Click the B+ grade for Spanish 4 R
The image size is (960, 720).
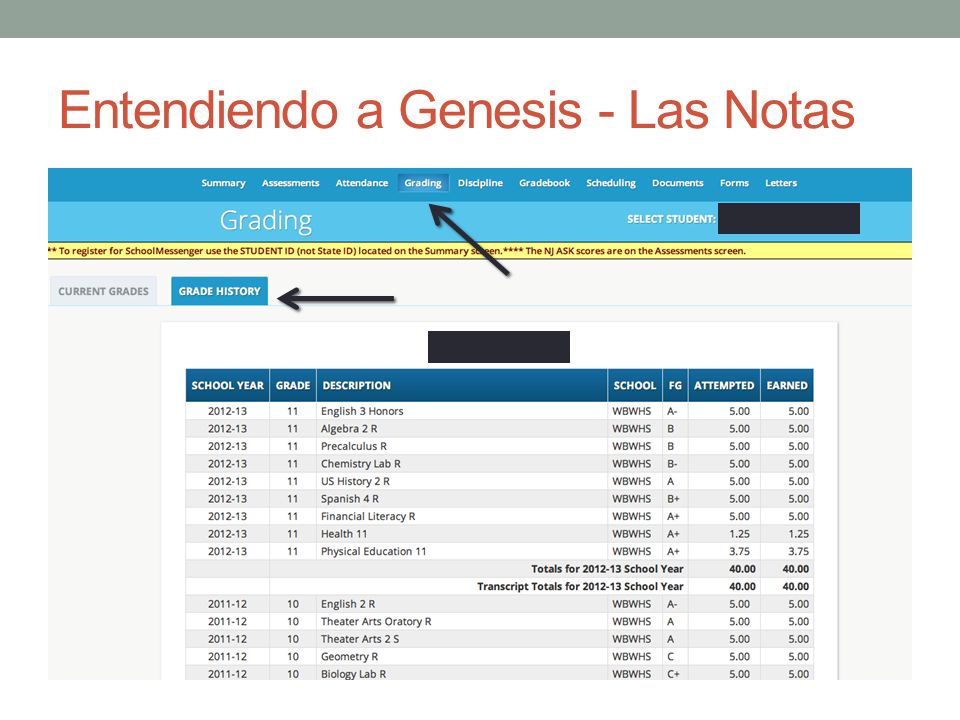click(673, 499)
